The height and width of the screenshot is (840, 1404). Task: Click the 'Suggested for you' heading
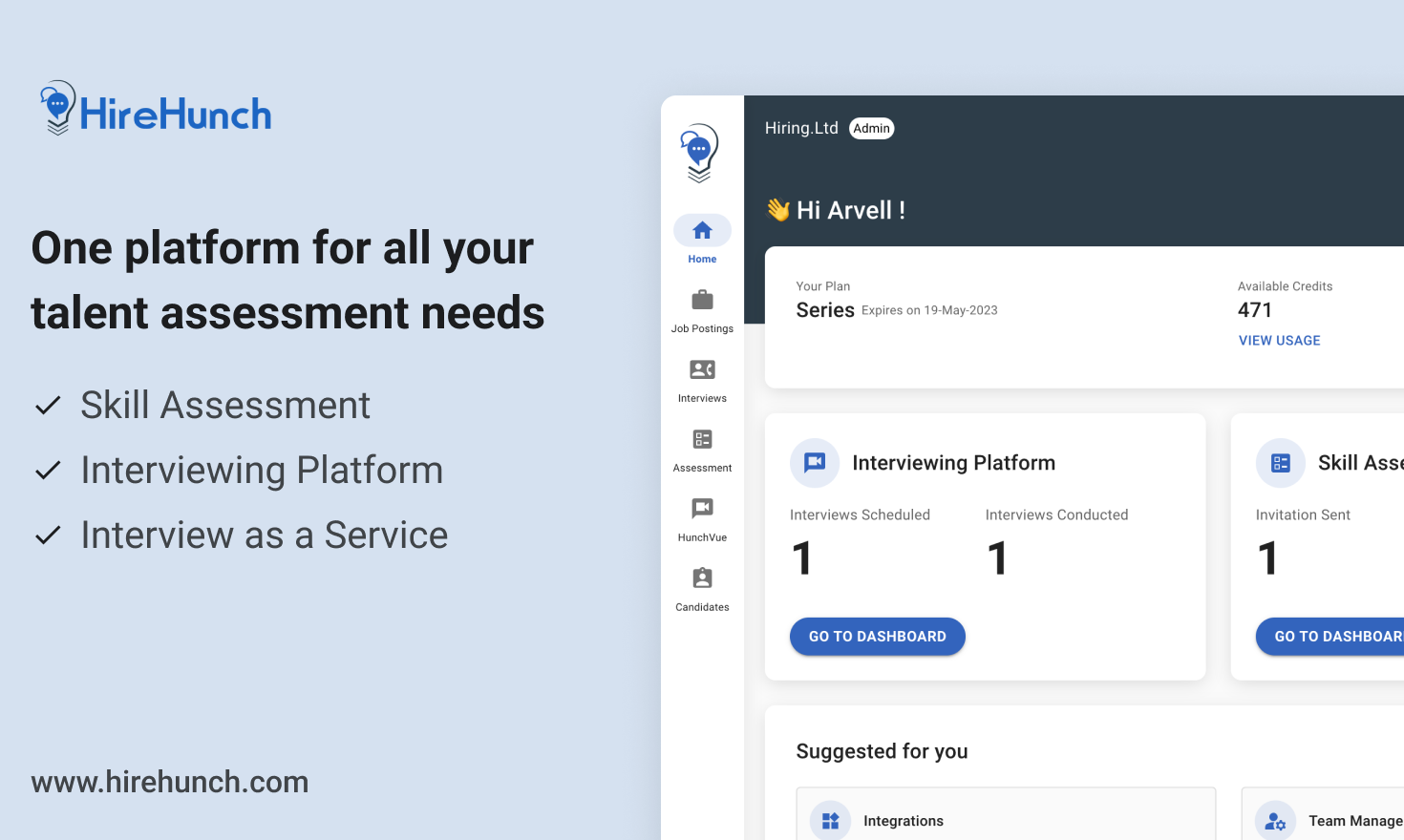coord(882,751)
